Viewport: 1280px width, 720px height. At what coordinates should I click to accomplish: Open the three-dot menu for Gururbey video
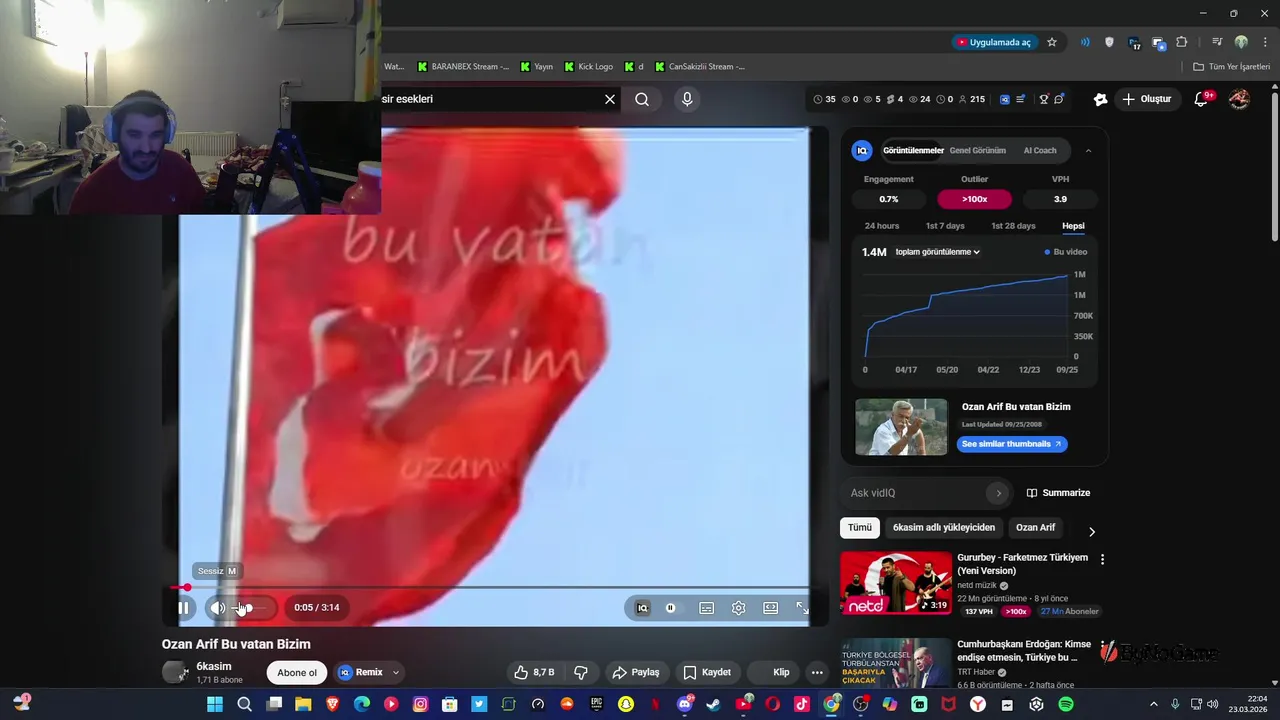coord(1102,559)
